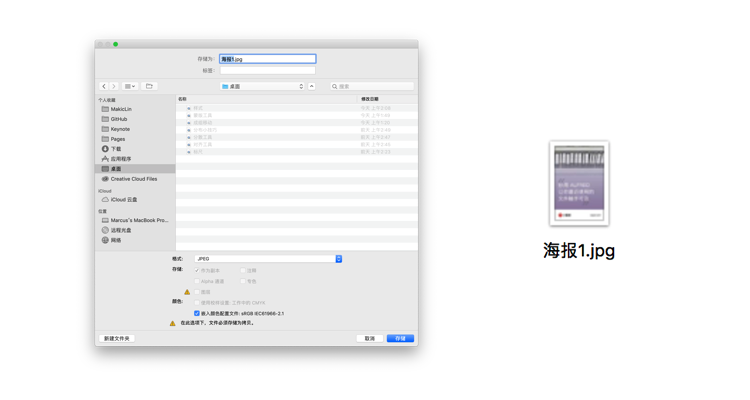750x400 pixels.
Task: Click the back navigation arrow
Action: click(x=104, y=87)
